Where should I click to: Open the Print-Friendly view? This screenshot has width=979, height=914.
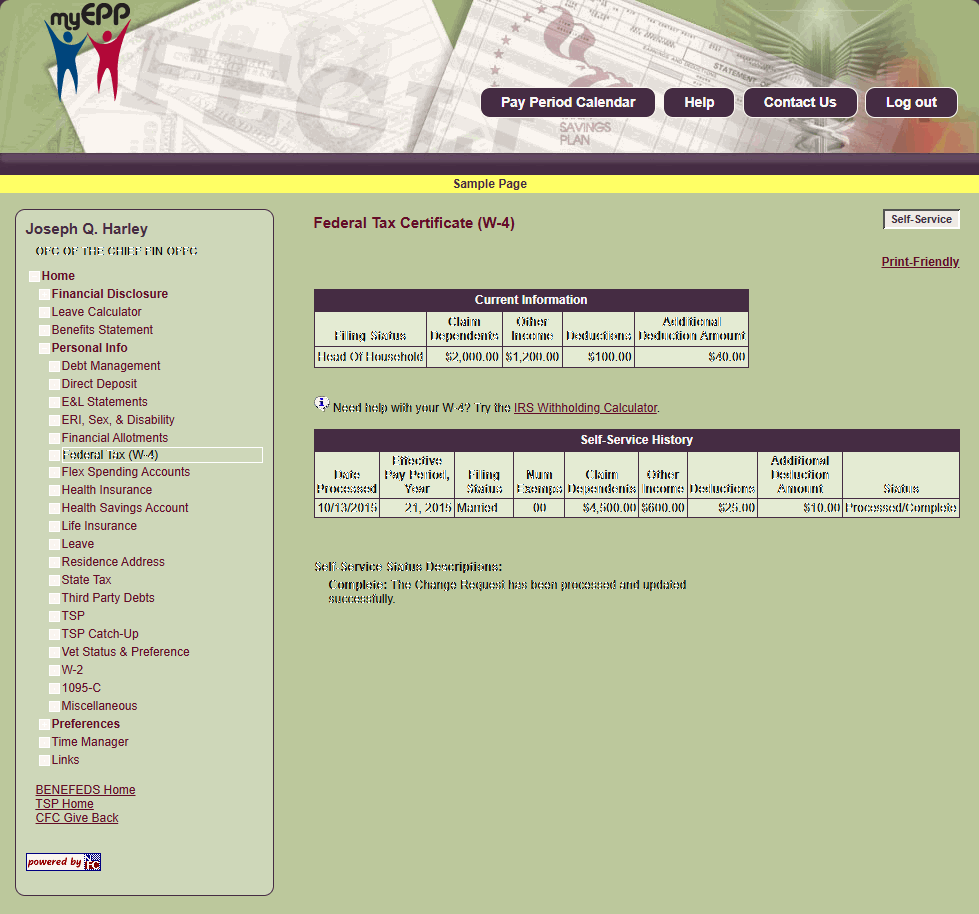pos(919,262)
